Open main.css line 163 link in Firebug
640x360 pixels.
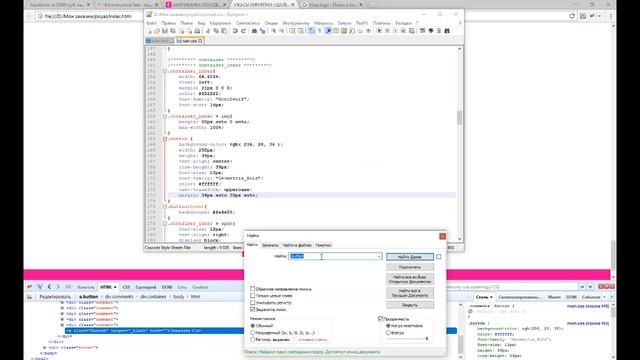coord(588,323)
